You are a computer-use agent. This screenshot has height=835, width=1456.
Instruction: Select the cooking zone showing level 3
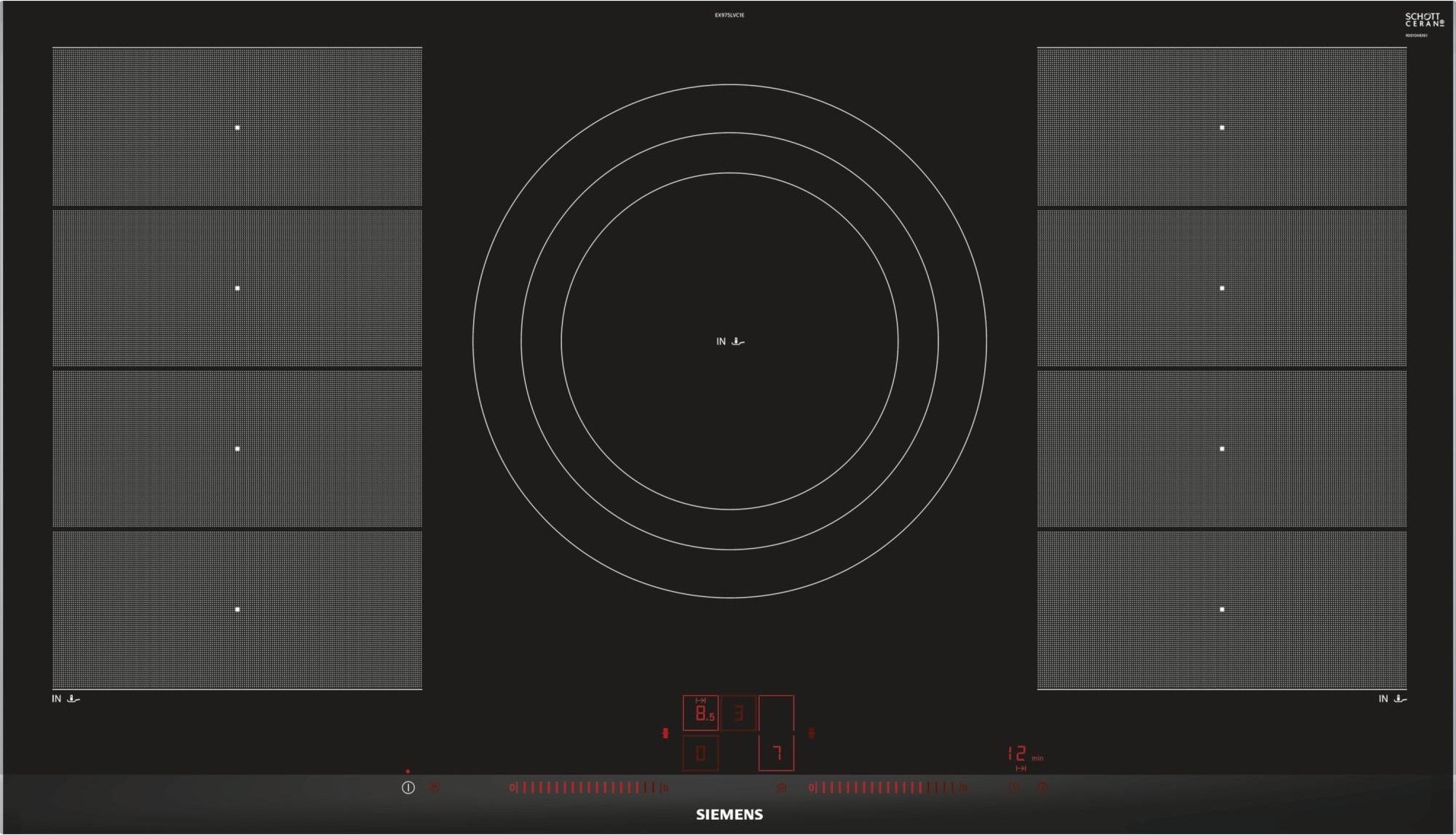point(738,713)
